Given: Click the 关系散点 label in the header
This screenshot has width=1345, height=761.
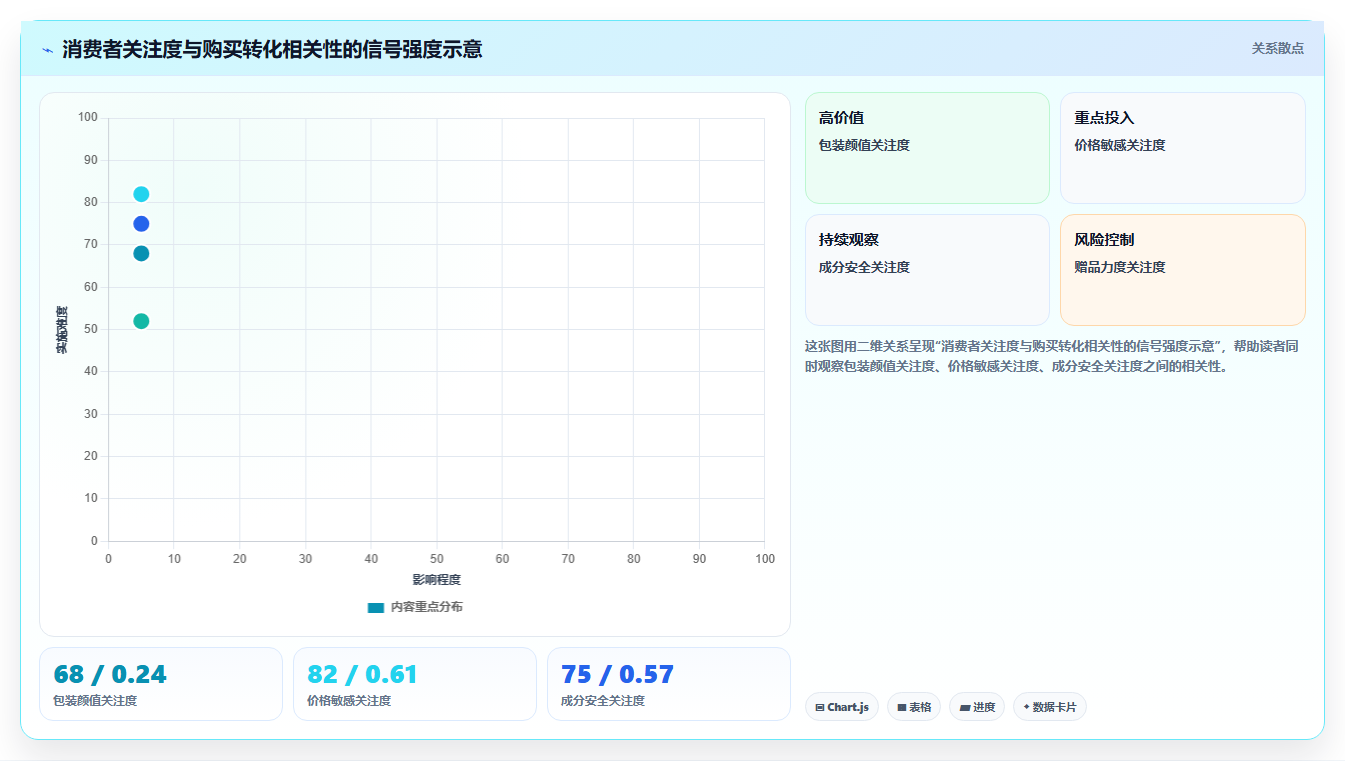Looking at the screenshot, I should tap(1277, 48).
